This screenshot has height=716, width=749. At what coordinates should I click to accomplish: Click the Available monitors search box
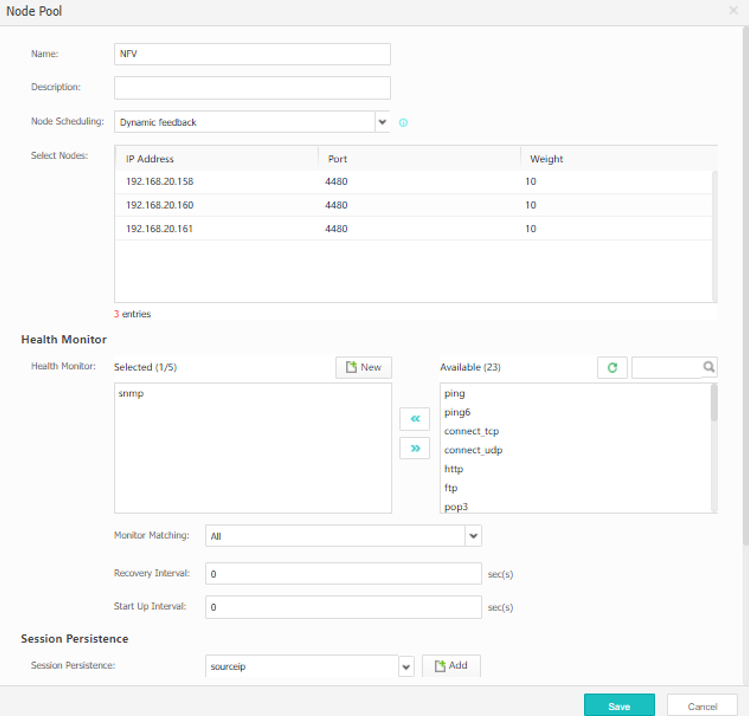pyautogui.click(x=667, y=367)
